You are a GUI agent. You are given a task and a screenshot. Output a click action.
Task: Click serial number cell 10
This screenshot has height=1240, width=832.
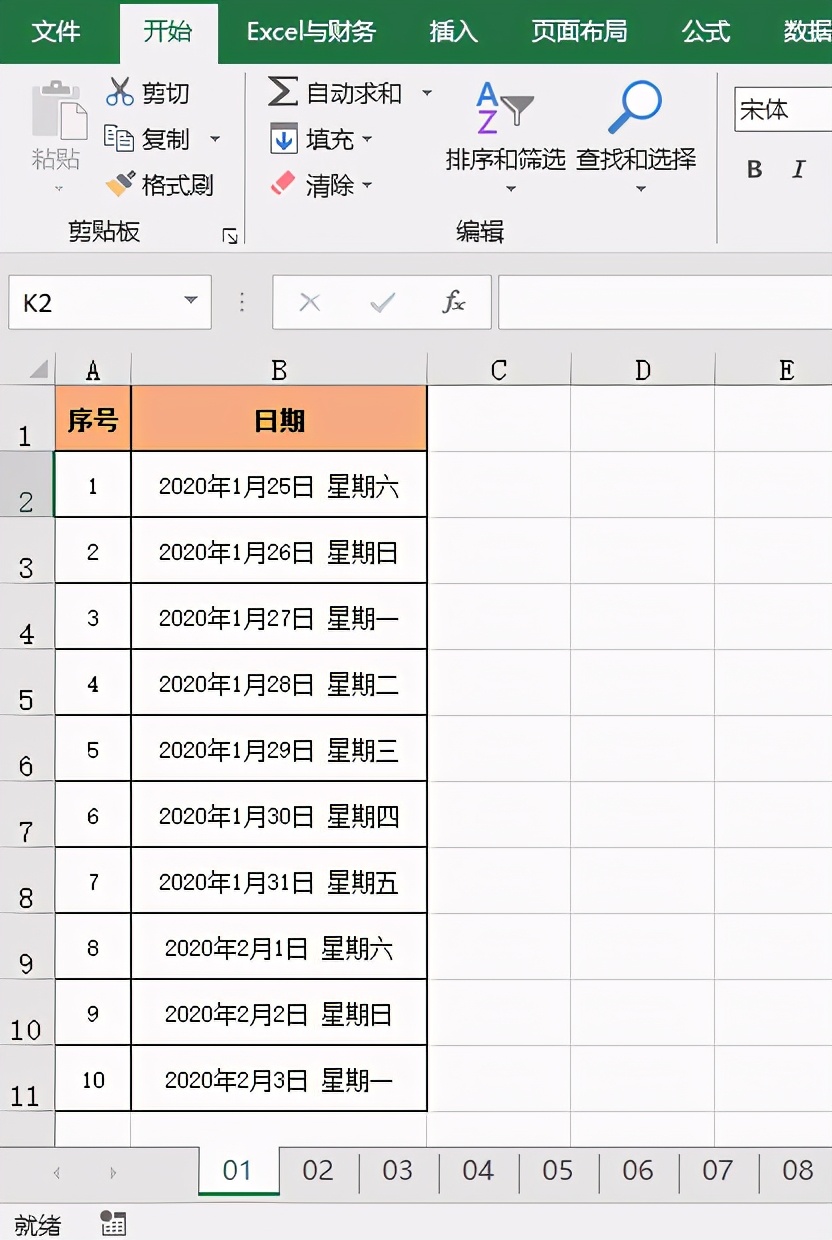tap(93, 1079)
